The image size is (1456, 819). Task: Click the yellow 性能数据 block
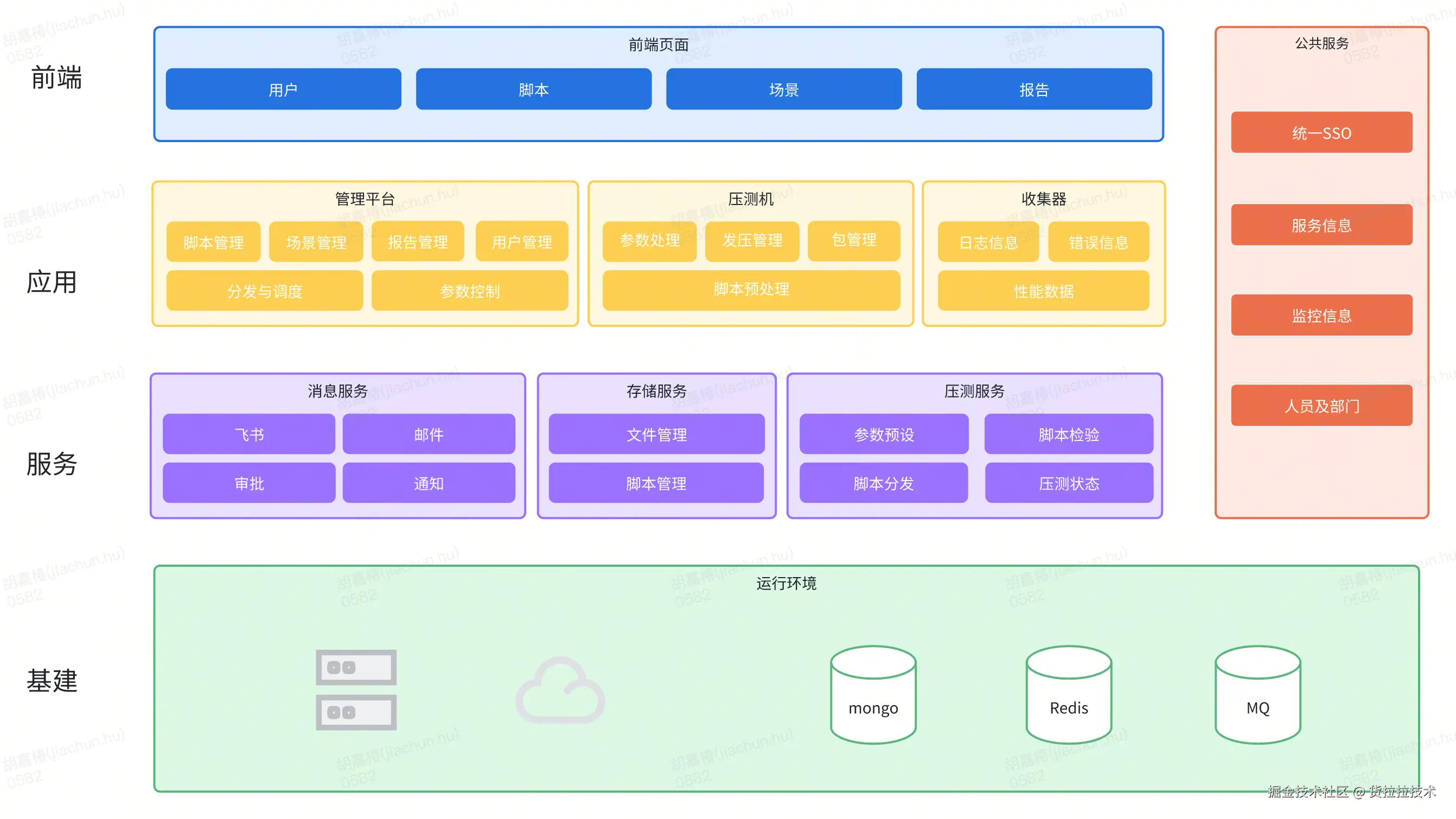coord(1043,291)
